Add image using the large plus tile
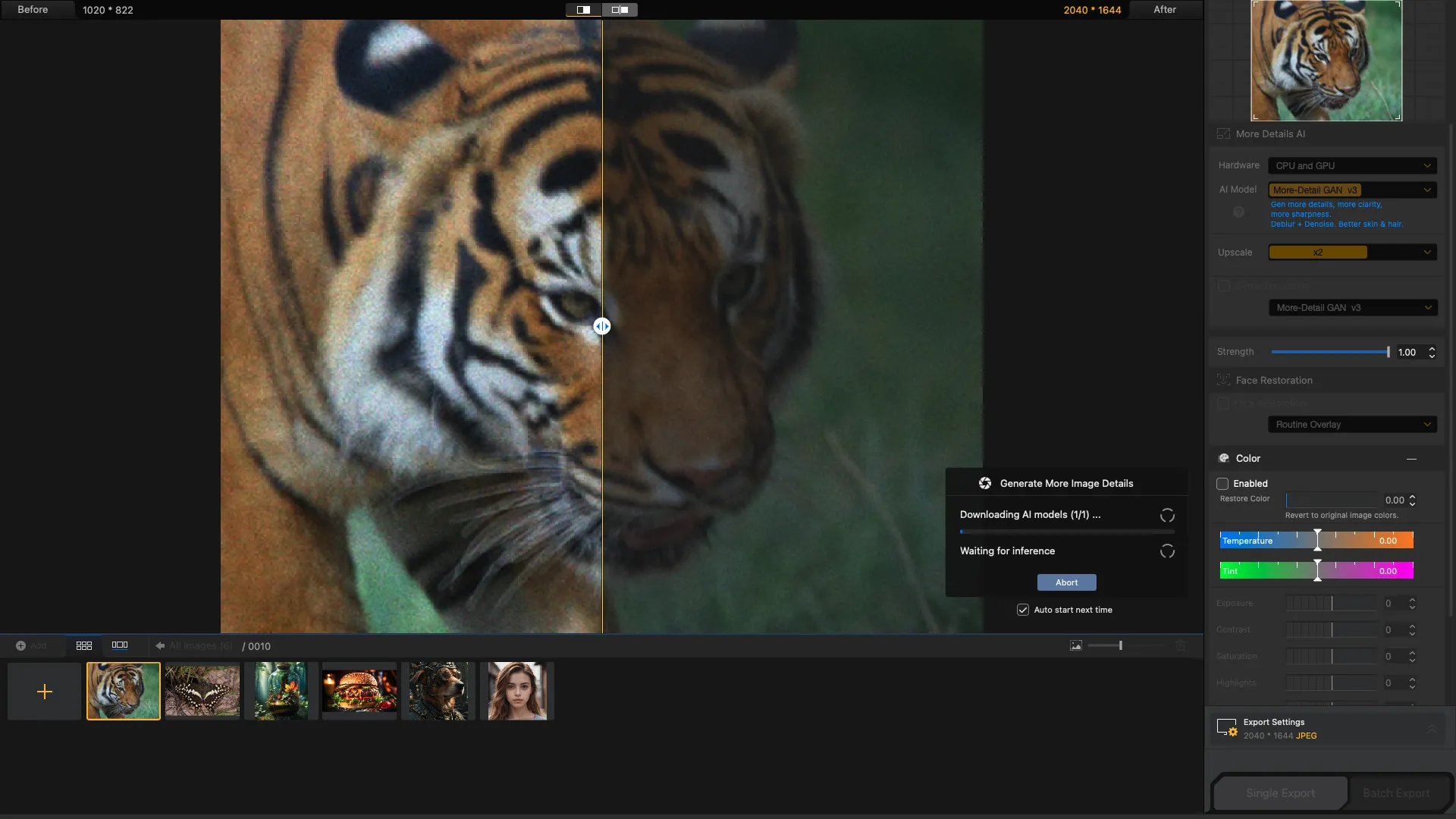Screen dimensions: 1456x819 click(x=45, y=692)
